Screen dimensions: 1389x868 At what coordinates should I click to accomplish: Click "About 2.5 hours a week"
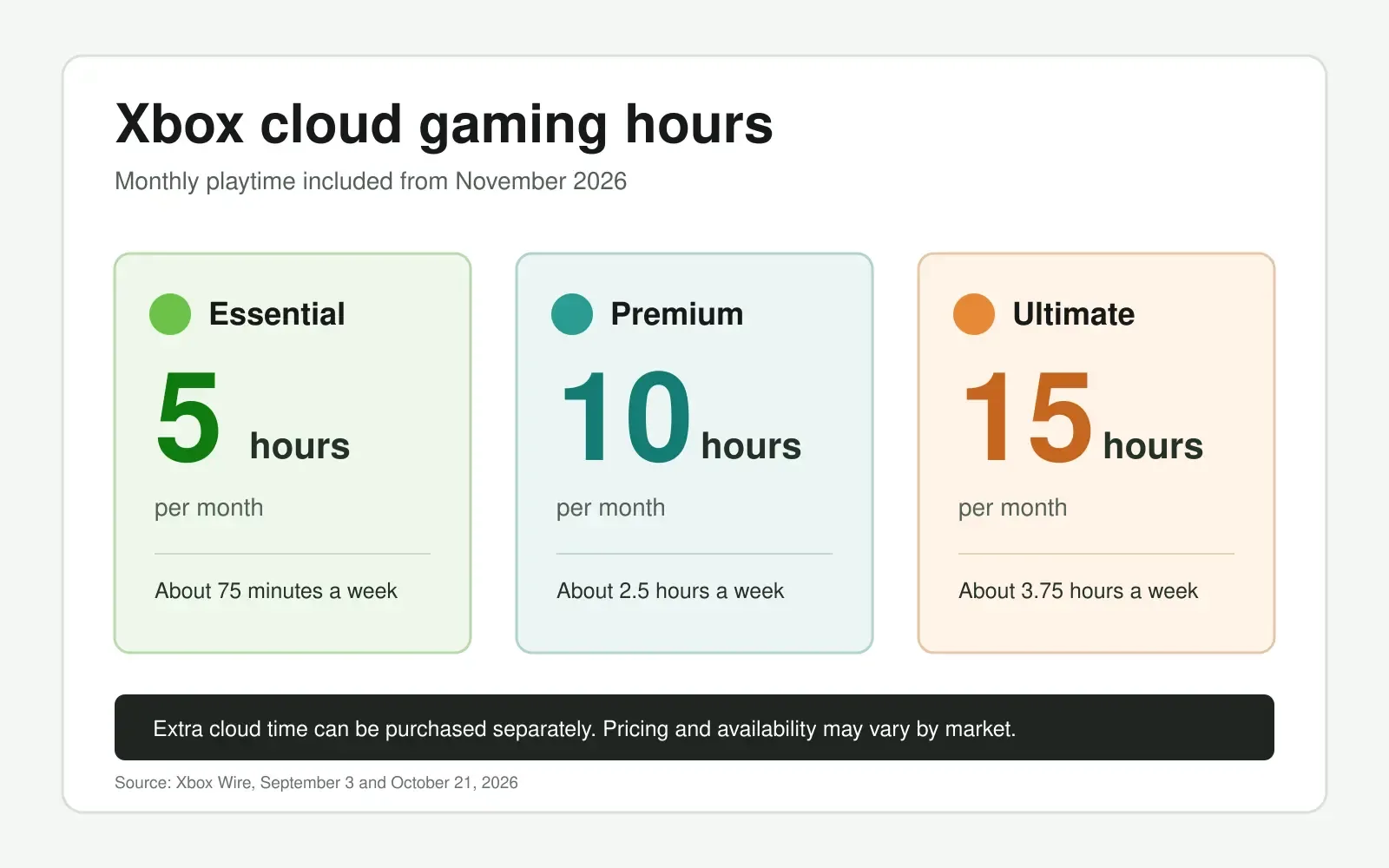[670, 591]
